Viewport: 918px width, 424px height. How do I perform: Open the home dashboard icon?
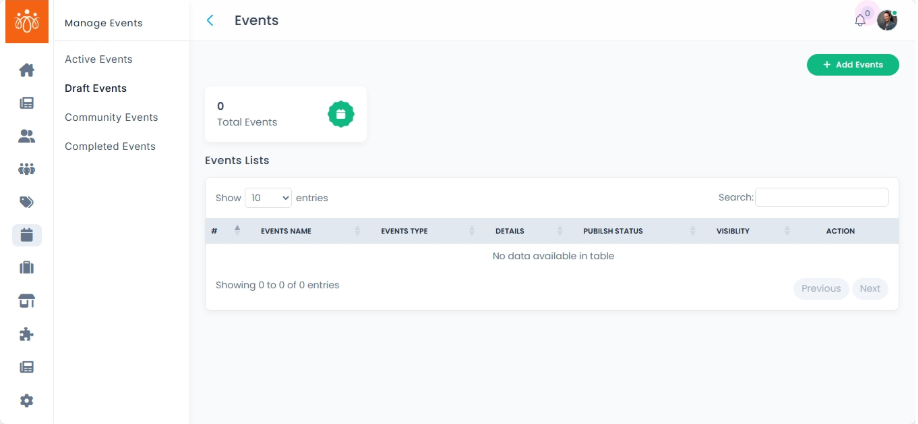pyautogui.click(x=27, y=70)
